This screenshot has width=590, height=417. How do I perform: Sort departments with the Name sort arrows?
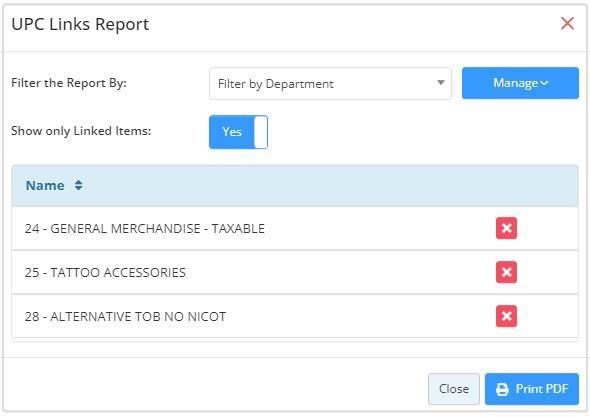[78, 185]
